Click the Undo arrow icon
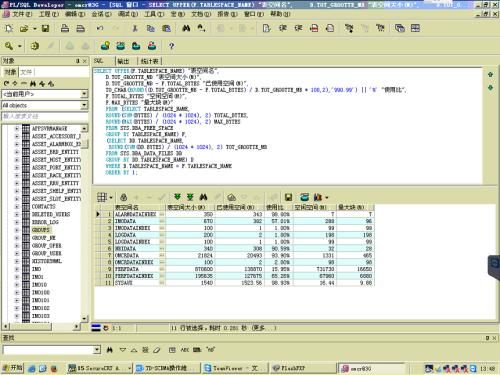 (100, 28)
